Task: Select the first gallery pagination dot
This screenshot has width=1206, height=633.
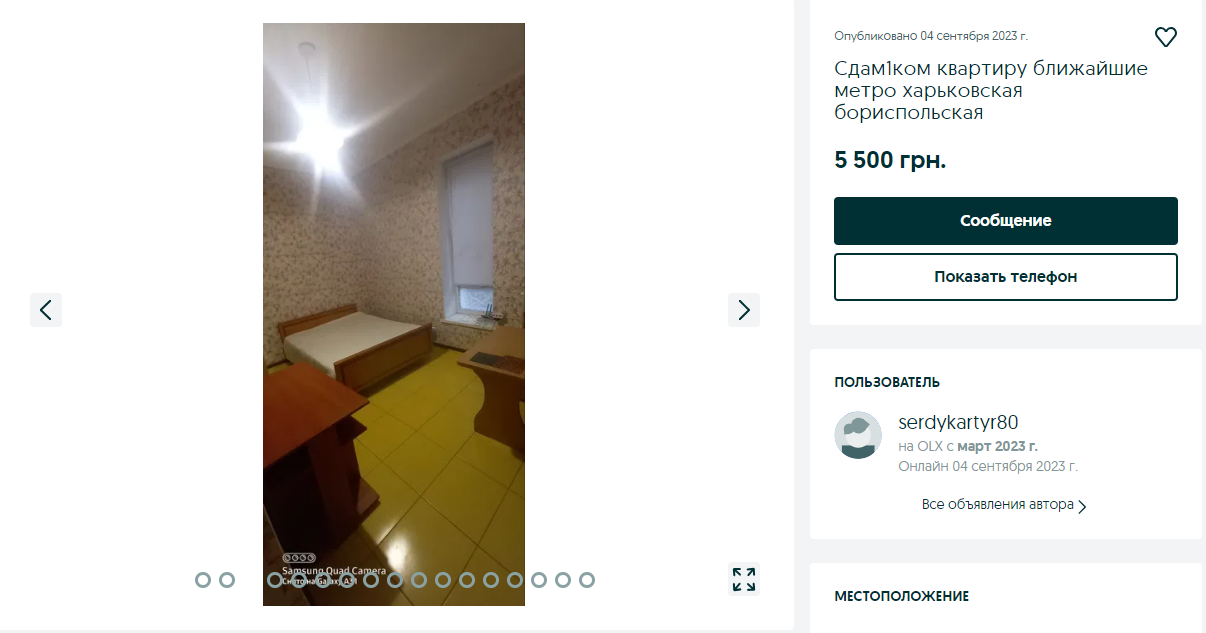Action: pyautogui.click(x=203, y=580)
